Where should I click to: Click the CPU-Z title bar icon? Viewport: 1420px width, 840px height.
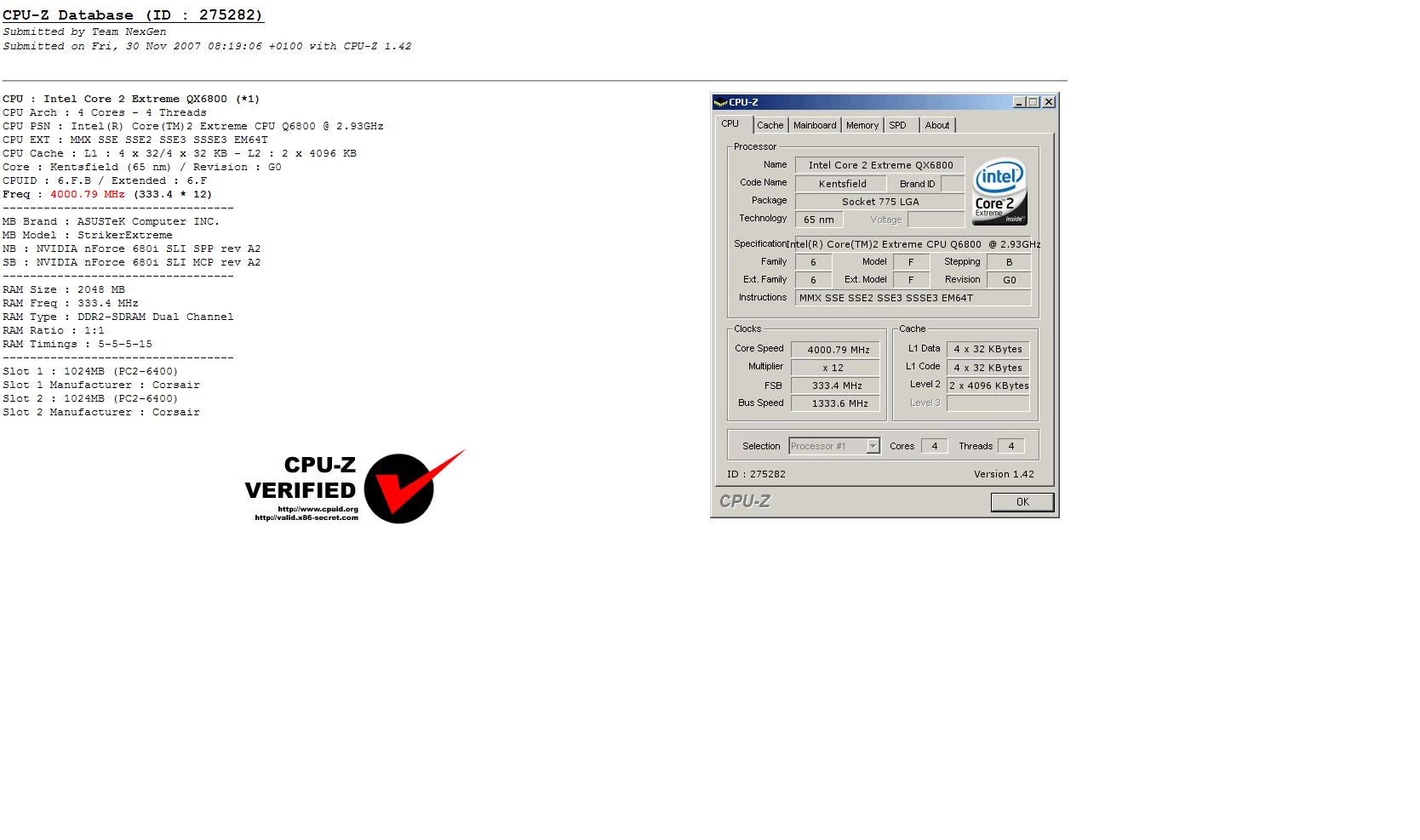[720, 102]
